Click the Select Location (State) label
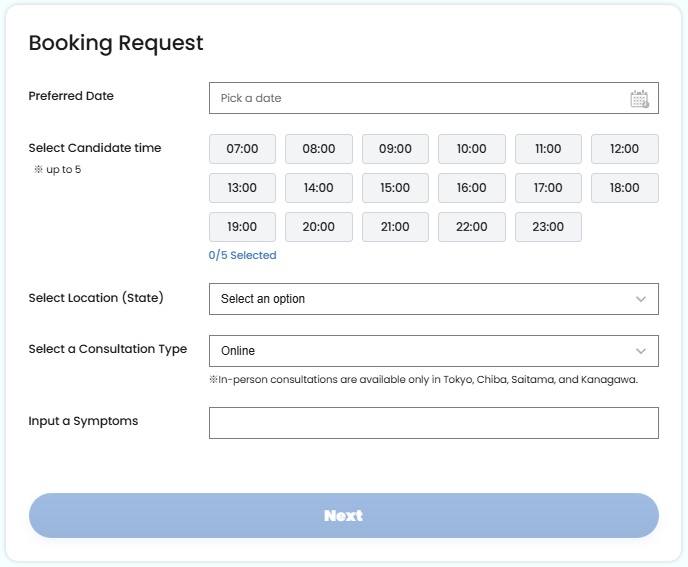 pos(96,298)
